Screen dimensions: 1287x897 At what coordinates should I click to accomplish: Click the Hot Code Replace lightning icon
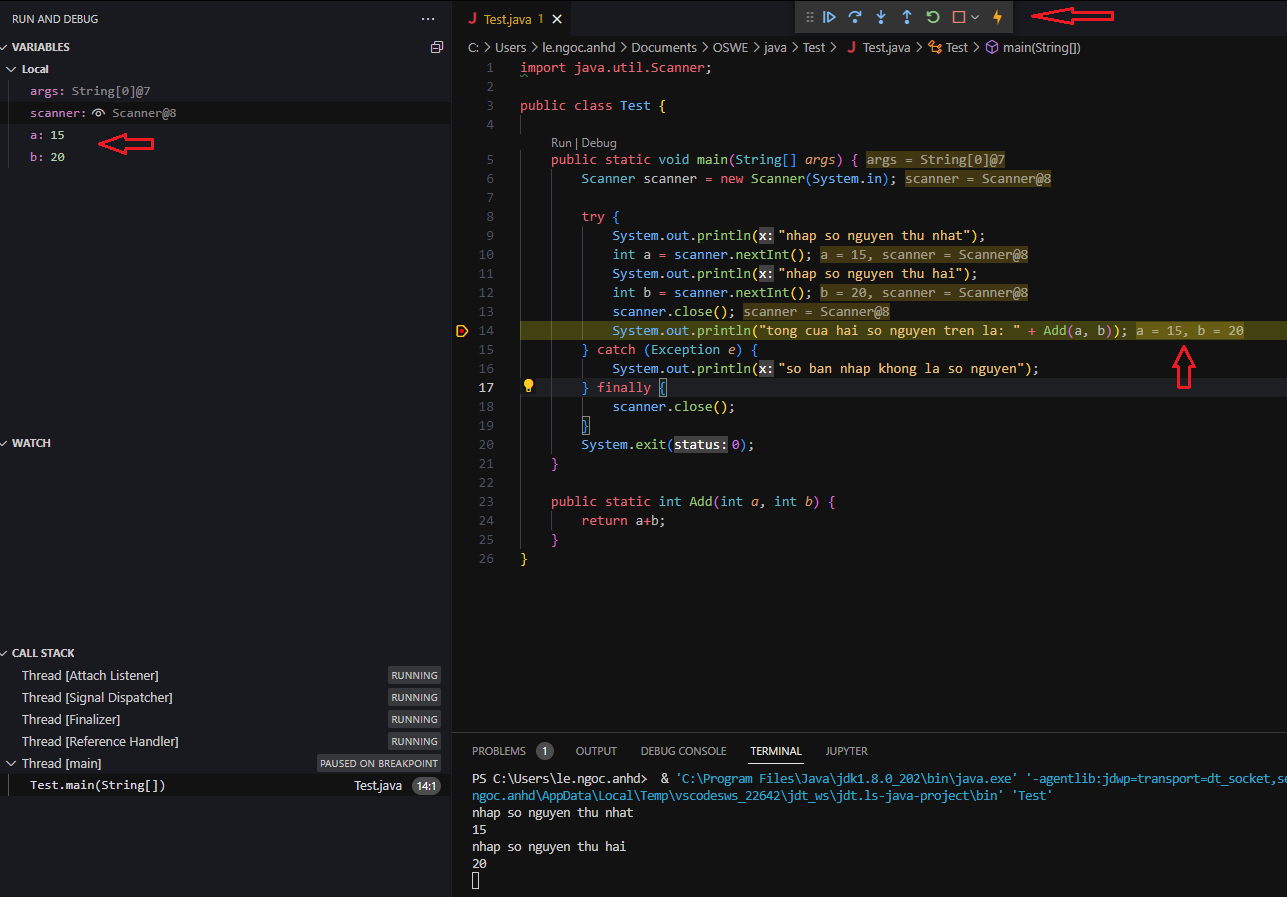(x=997, y=17)
